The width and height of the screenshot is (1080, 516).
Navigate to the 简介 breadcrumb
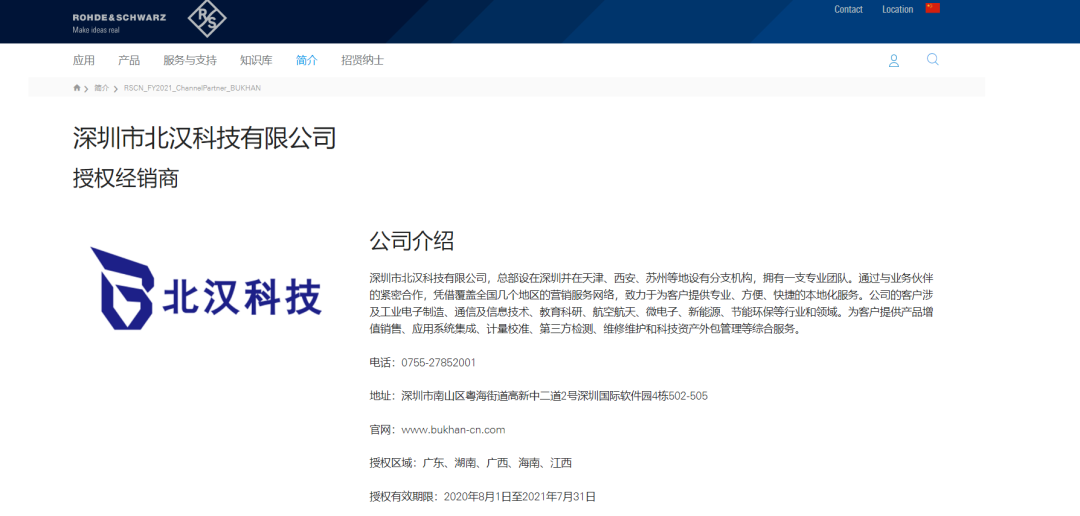point(102,88)
